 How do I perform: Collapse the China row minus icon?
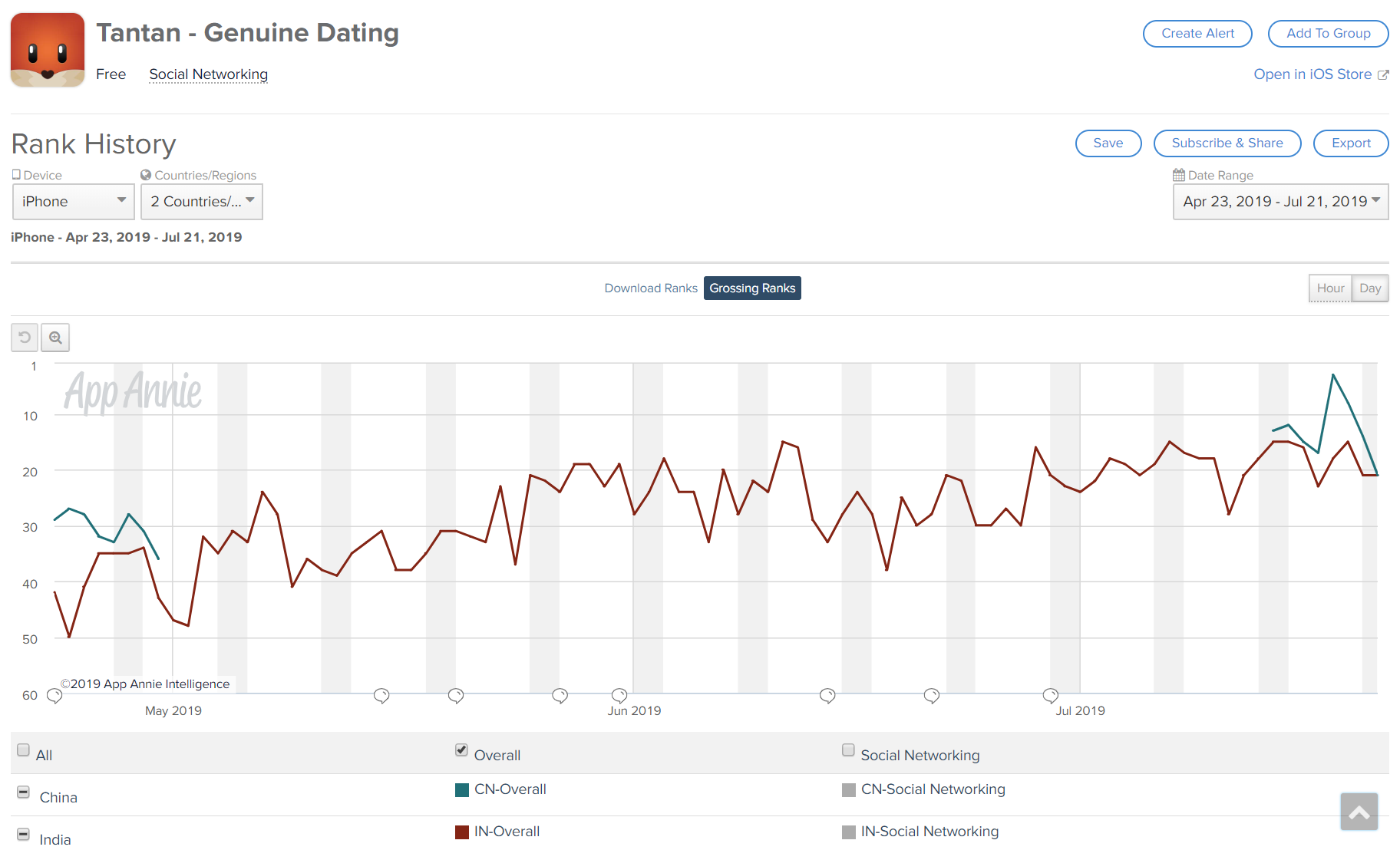tap(24, 792)
